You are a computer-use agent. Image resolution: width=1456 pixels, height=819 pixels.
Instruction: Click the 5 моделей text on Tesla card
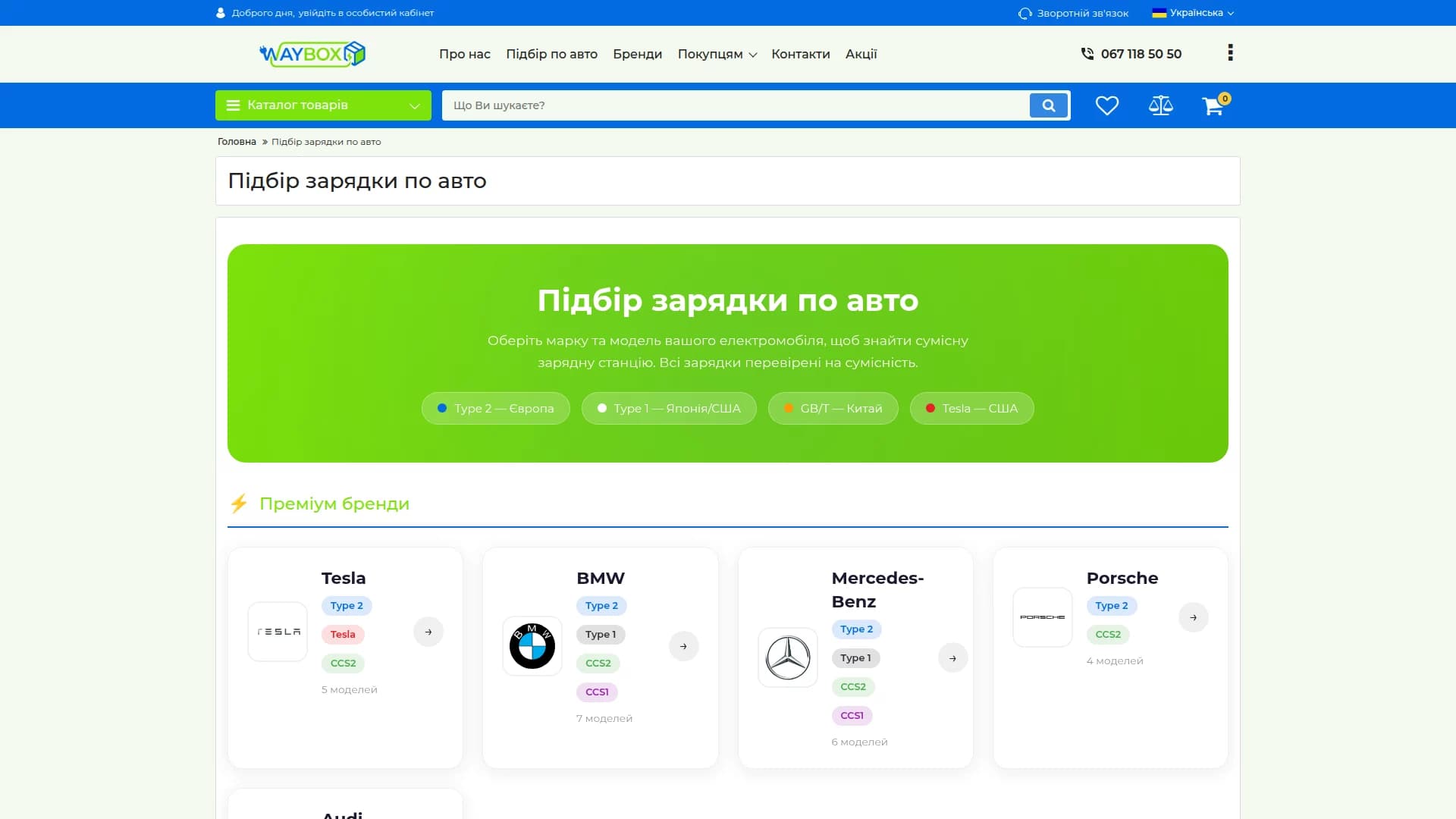pos(349,690)
